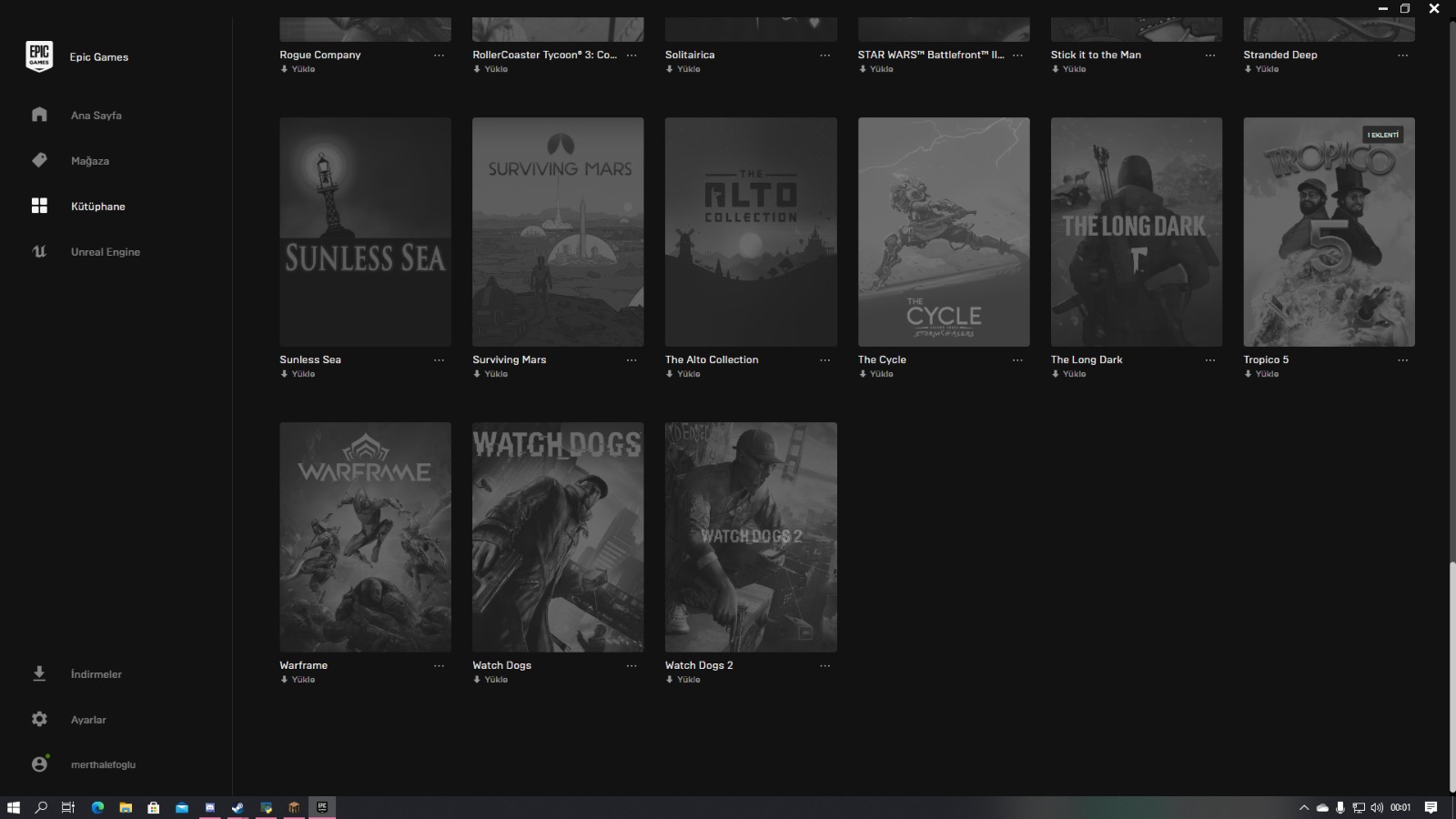Open options menu for The Alto Collection
This screenshot has width=1456, height=819.
point(824,360)
